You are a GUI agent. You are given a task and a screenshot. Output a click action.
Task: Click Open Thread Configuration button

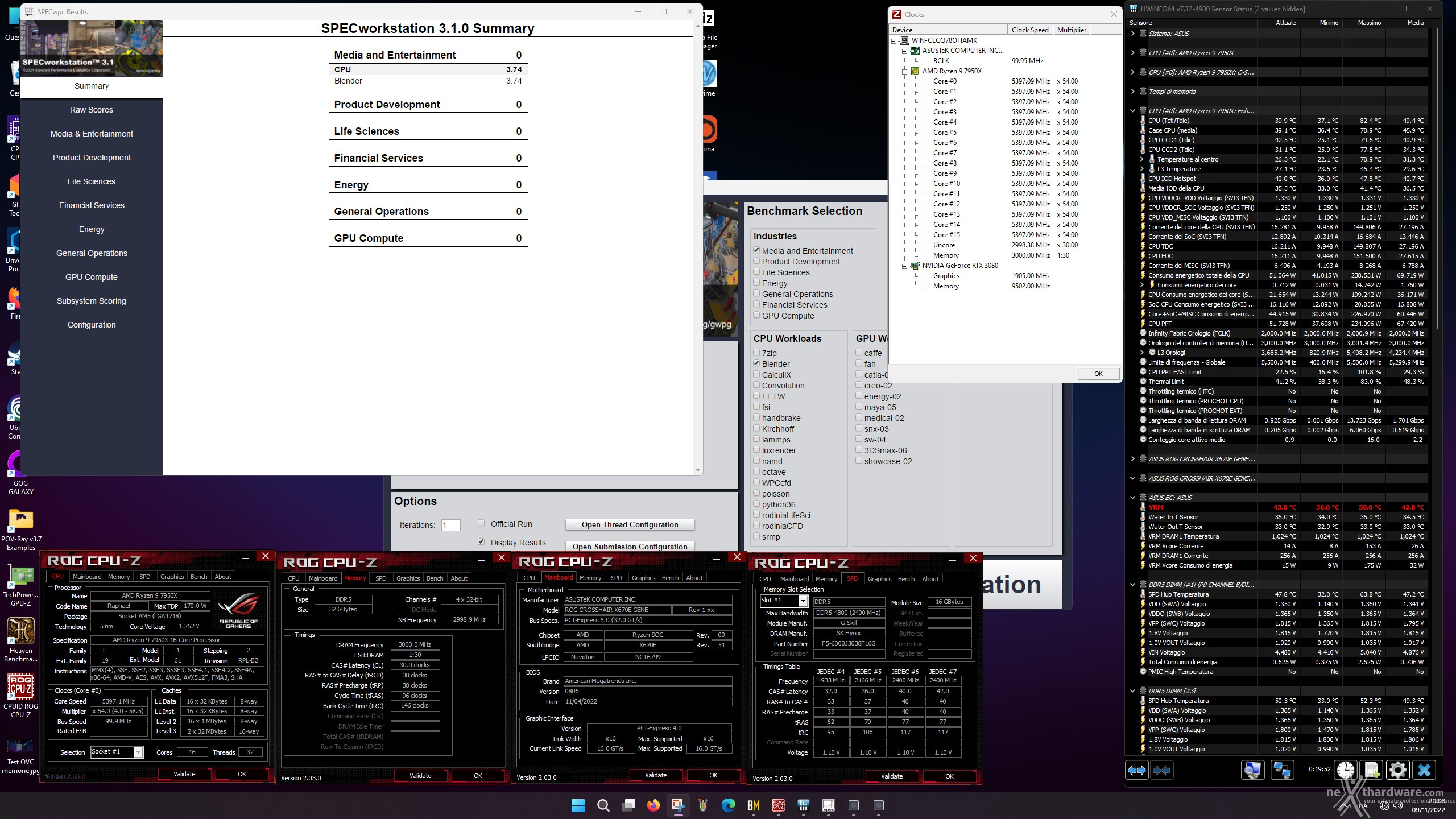630,524
